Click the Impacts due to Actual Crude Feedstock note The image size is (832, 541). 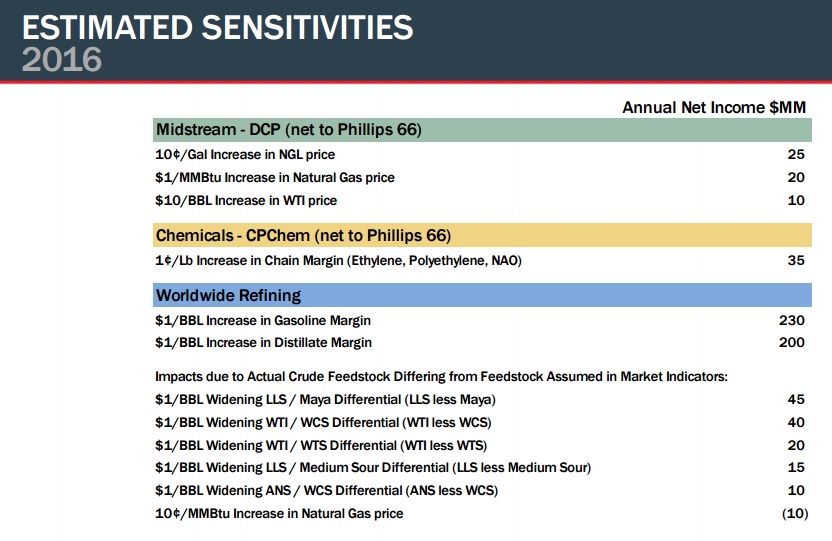pos(441,377)
